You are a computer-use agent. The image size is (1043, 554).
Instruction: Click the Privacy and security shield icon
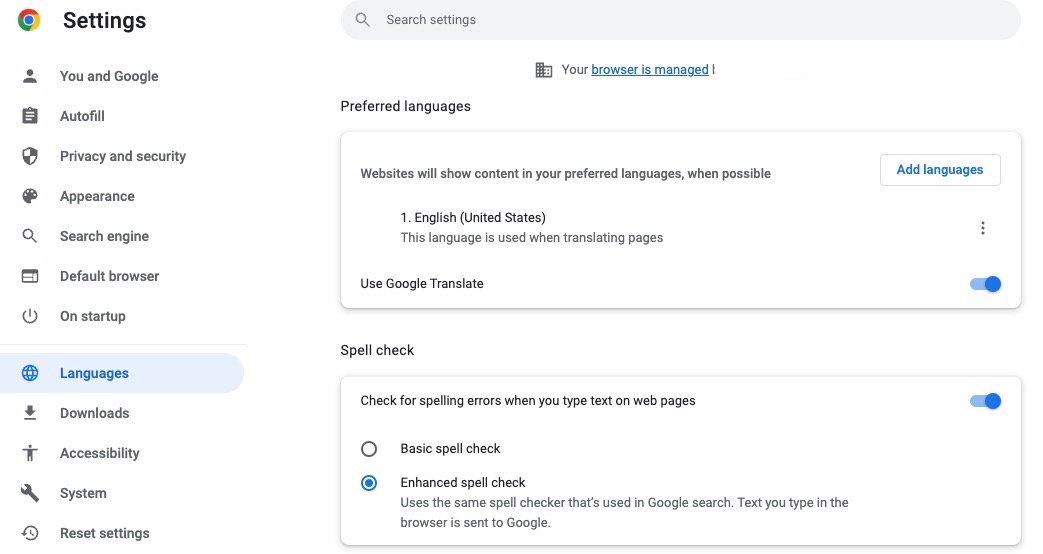pyautogui.click(x=30, y=156)
